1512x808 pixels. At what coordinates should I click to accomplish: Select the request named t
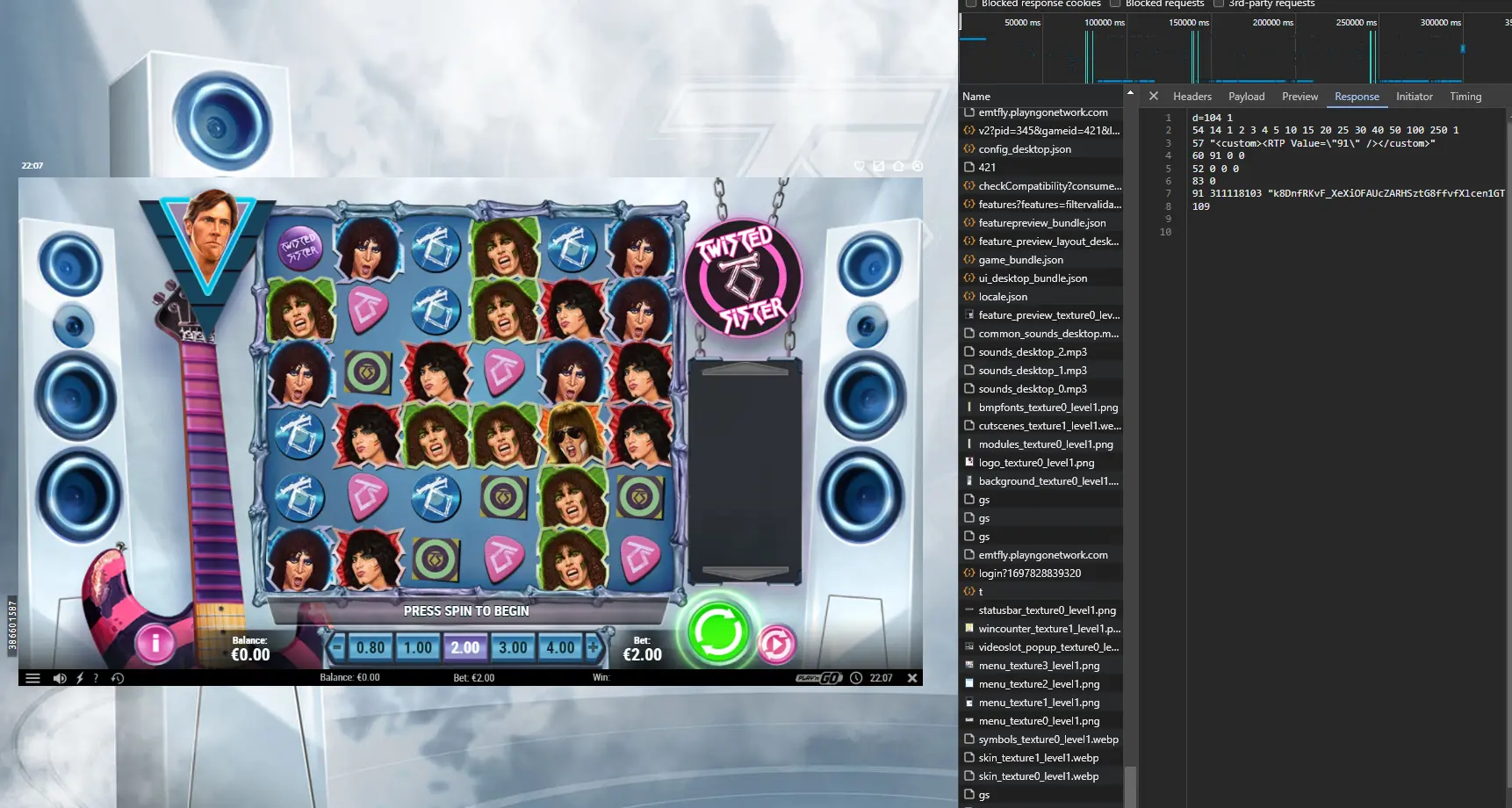(x=1042, y=592)
